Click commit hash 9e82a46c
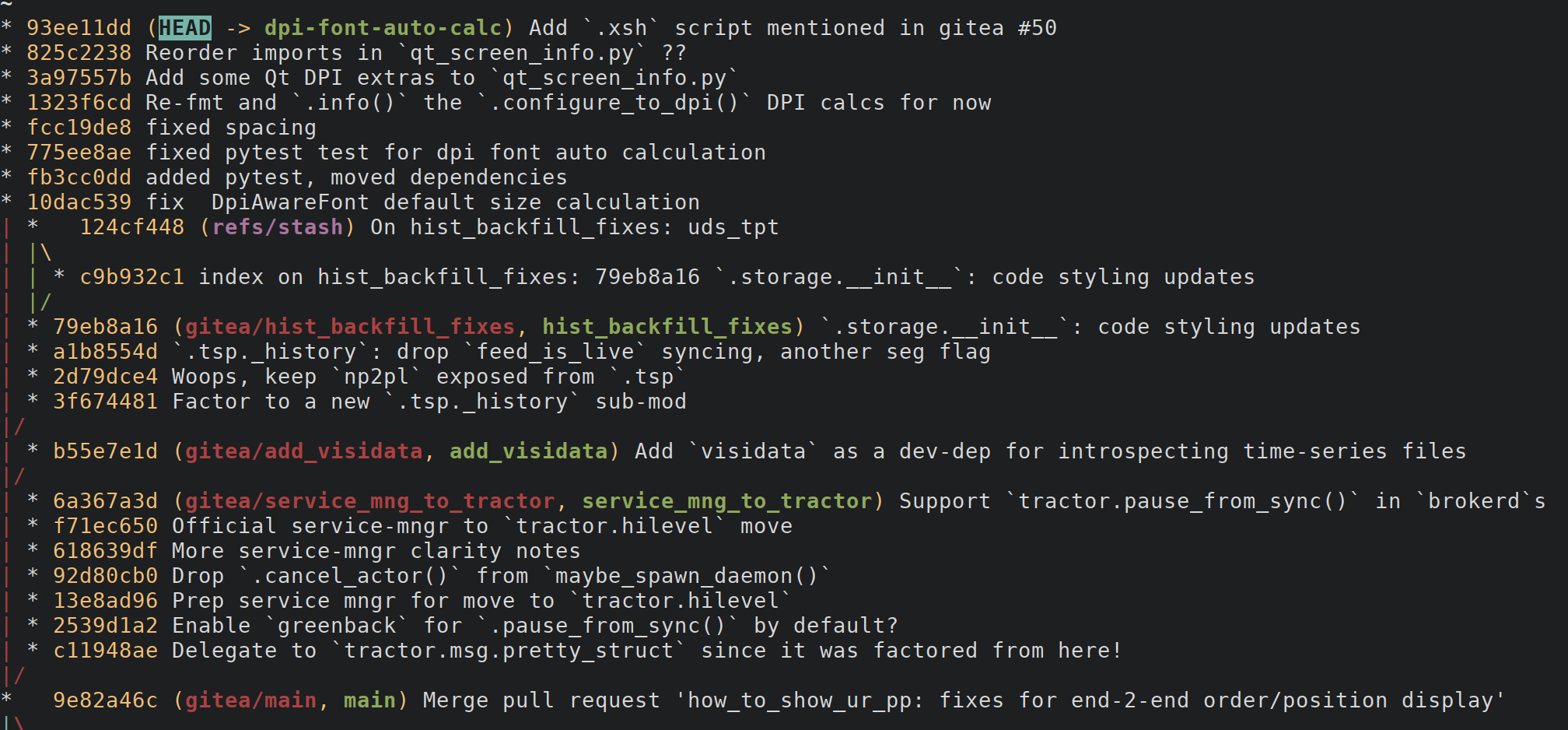This screenshot has height=730, width=1568. [105, 700]
